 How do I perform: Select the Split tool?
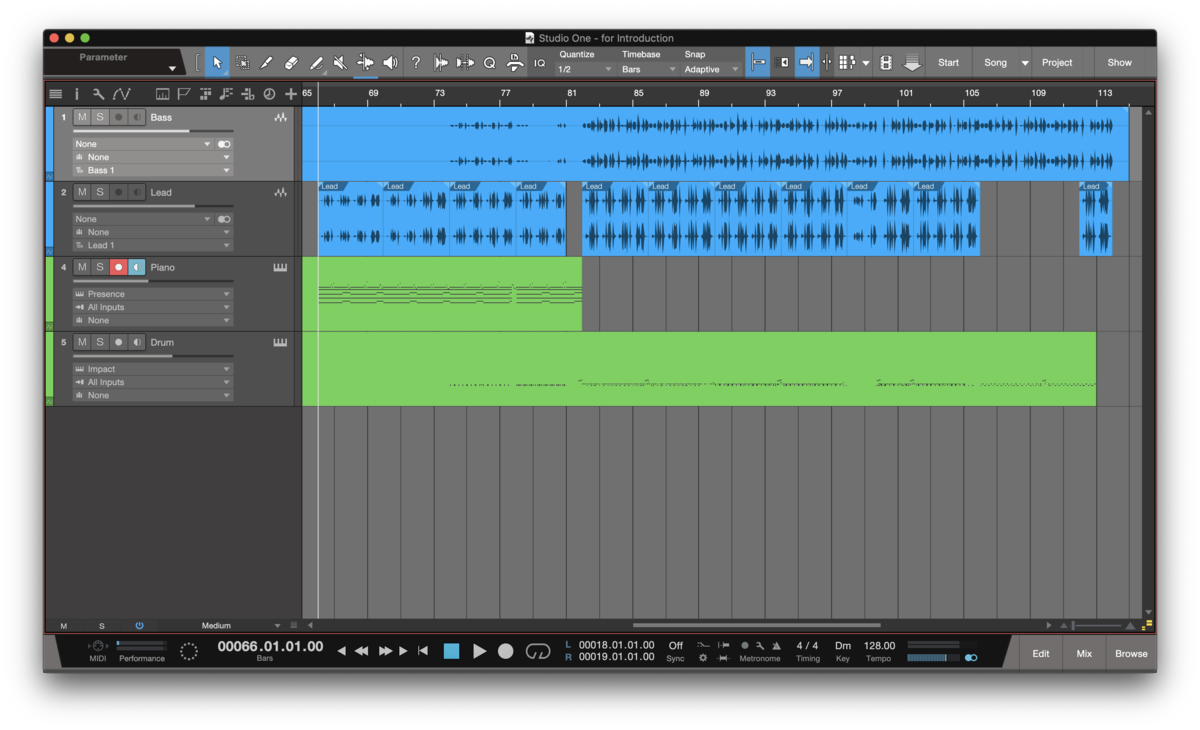click(267, 63)
